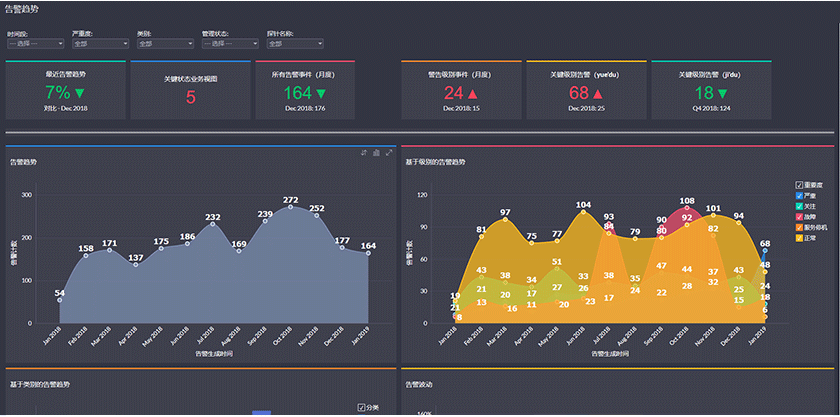Expand the 告警趋势 chart to fullscreen

click(388, 153)
